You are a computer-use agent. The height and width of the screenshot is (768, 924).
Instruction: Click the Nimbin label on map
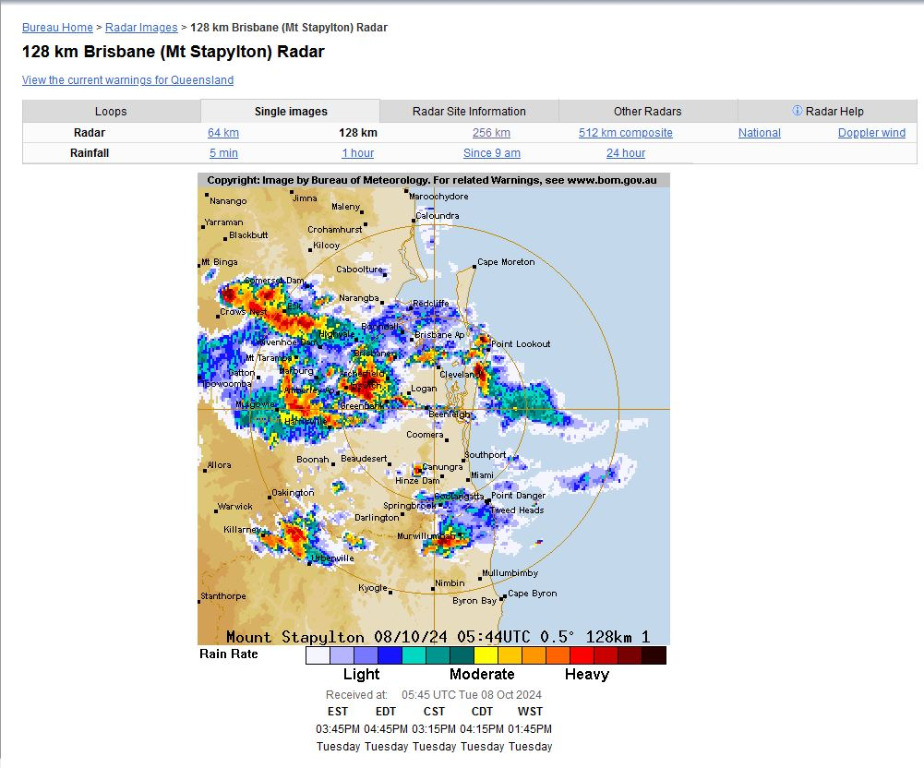[450, 583]
